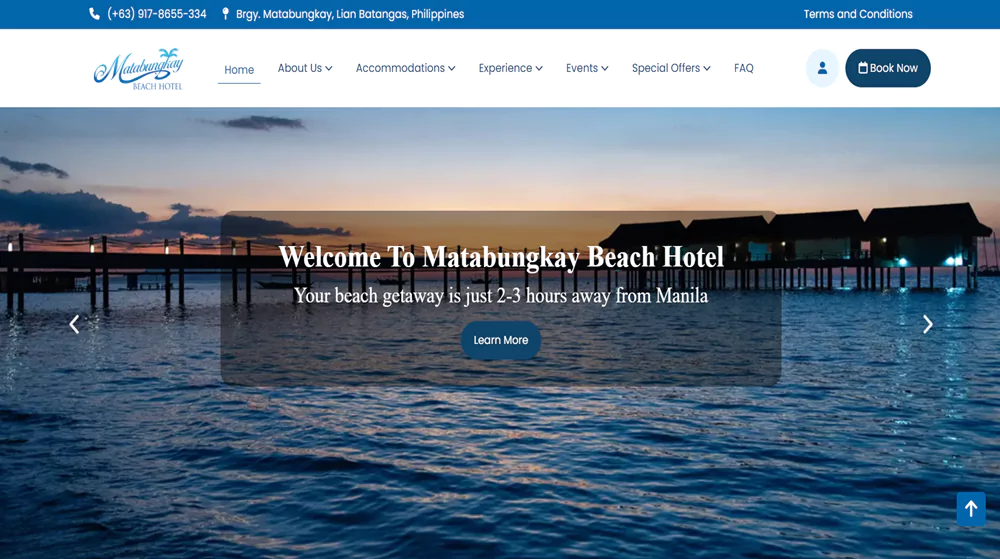
Task: Call the hotel phone number link
Action: 157,14
